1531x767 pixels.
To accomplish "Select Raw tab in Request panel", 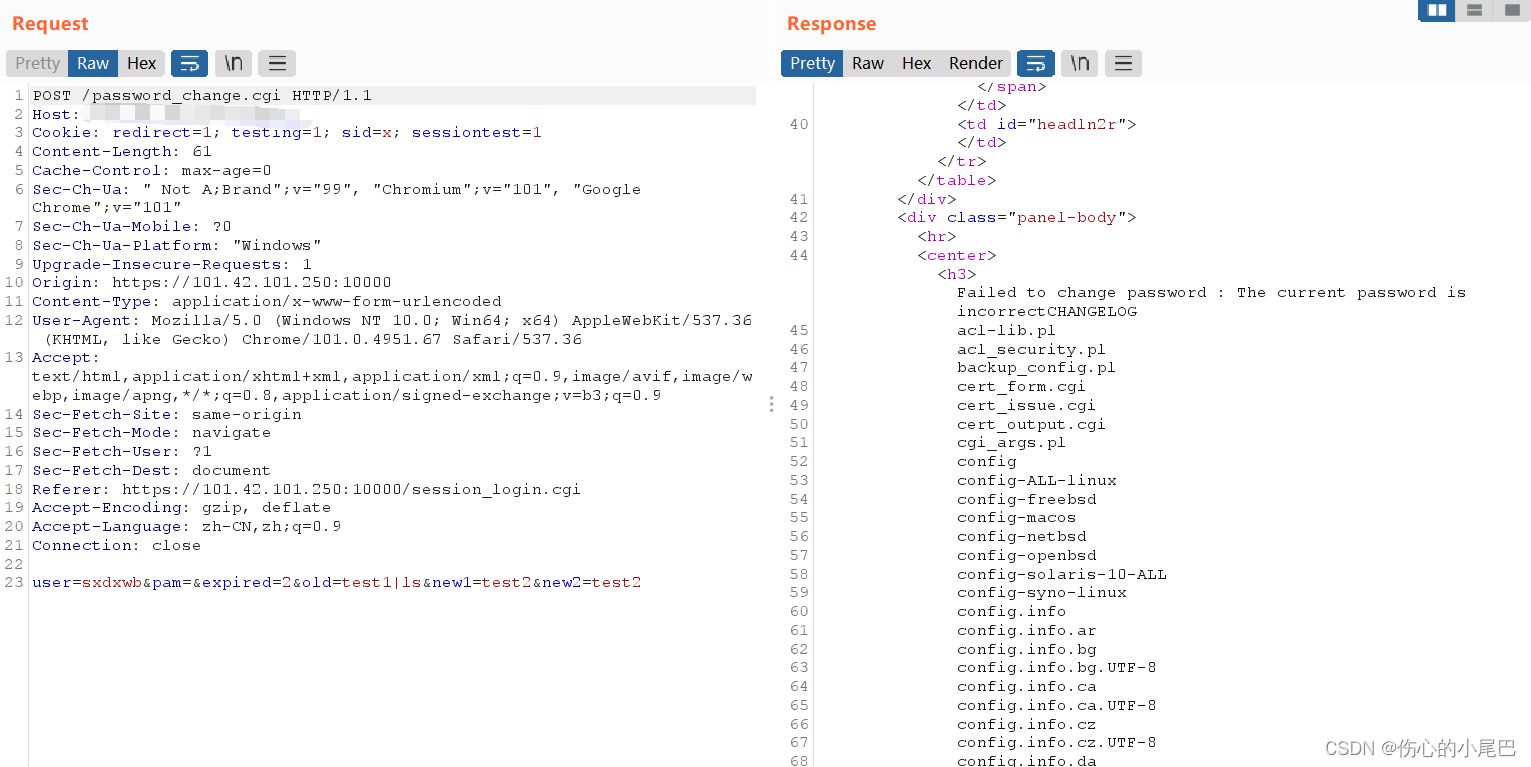I will (93, 63).
